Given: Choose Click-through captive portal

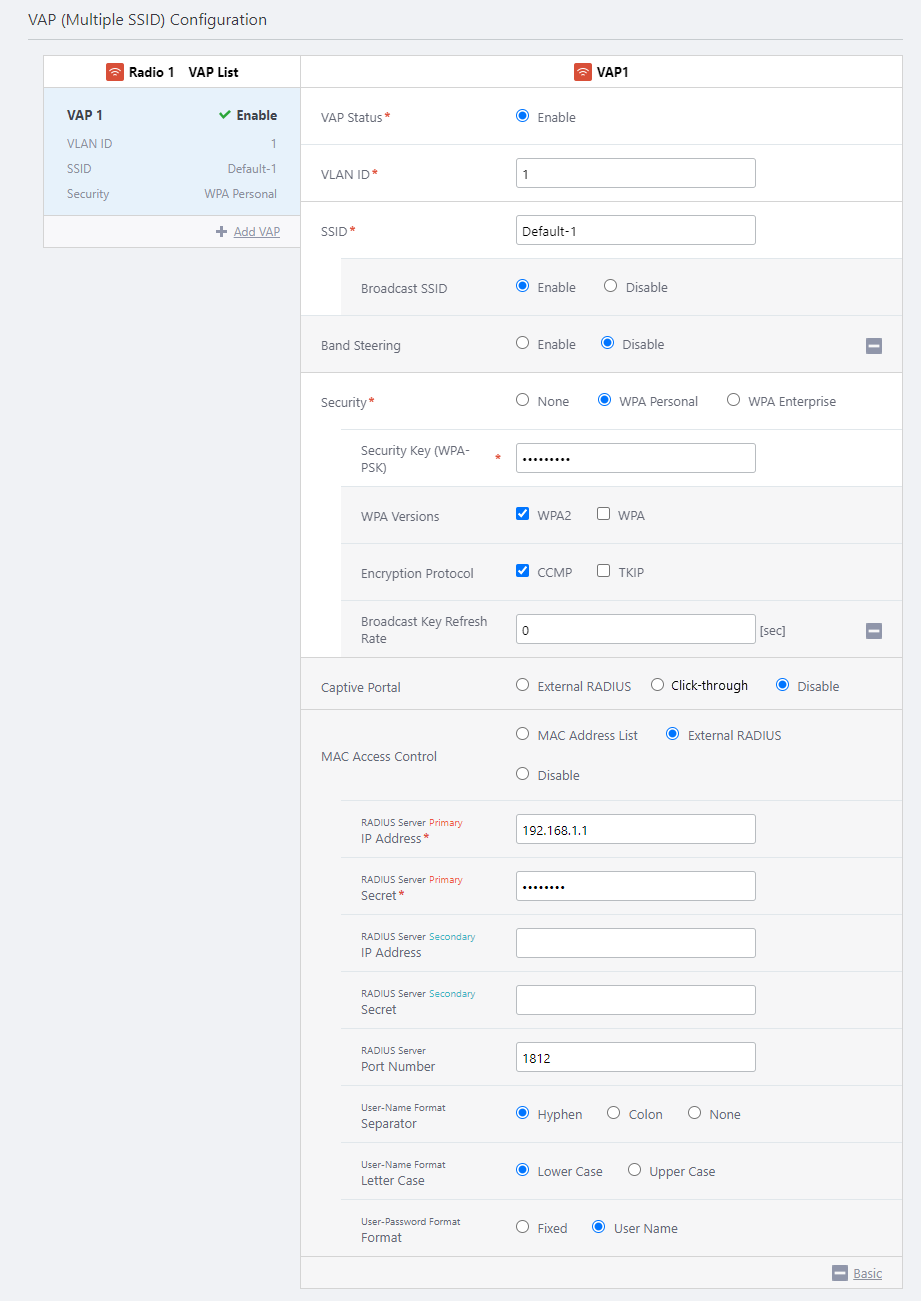Looking at the screenshot, I should (x=657, y=685).
